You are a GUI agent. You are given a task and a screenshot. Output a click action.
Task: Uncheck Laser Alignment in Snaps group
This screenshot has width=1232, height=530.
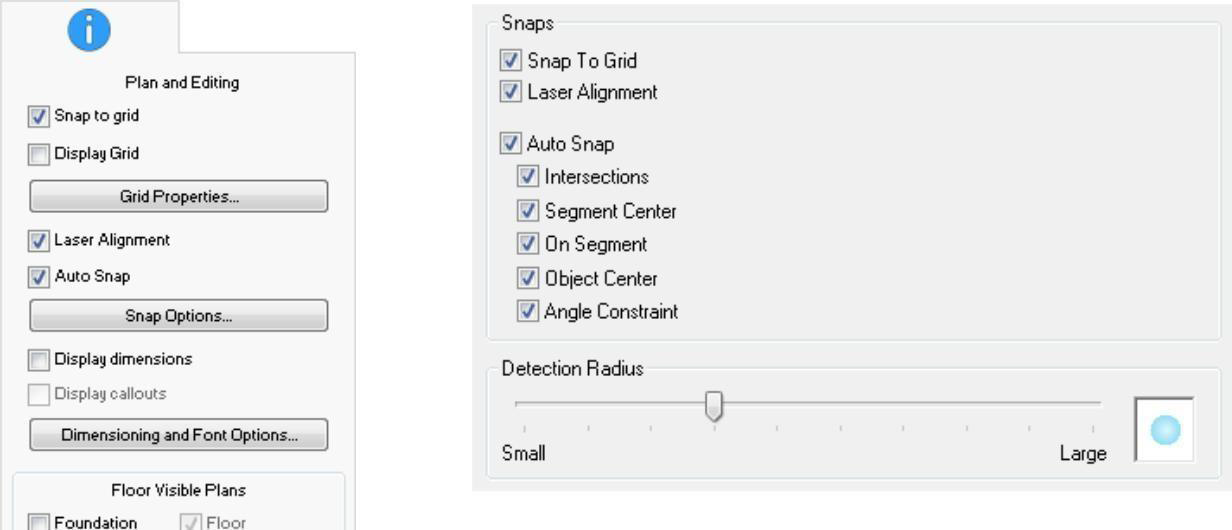pyautogui.click(x=511, y=92)
